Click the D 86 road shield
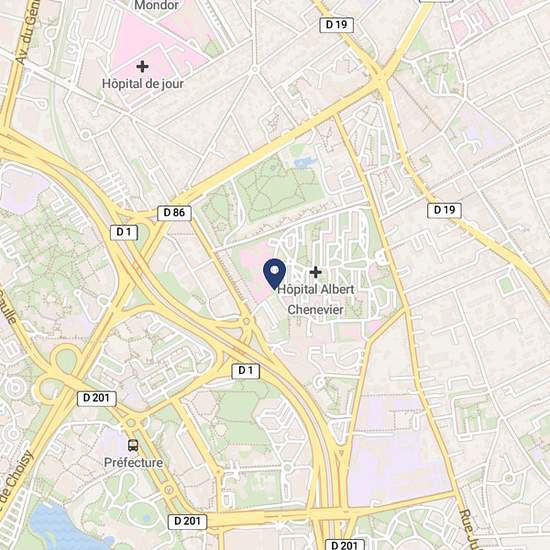 click(174, 213)
